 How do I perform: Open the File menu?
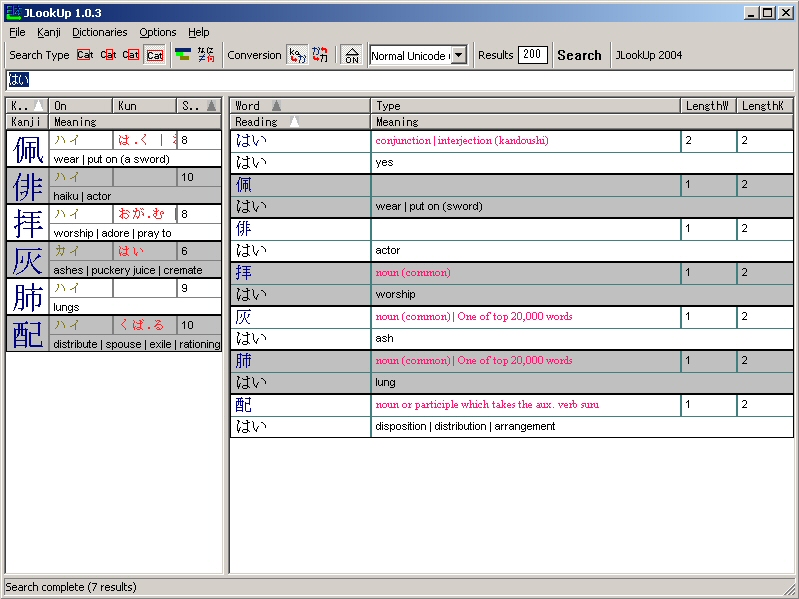(17, 32)
